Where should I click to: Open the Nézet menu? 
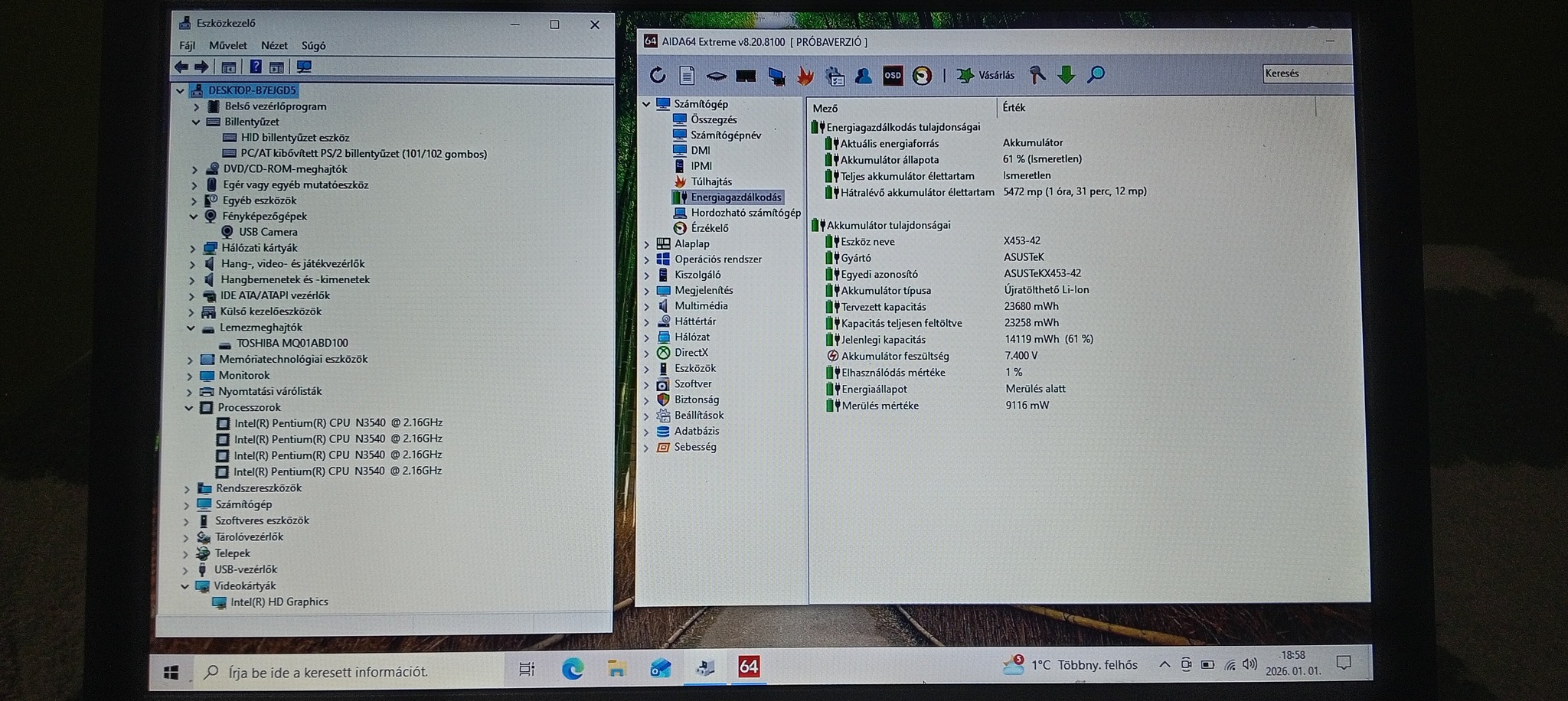coord(274,46)
